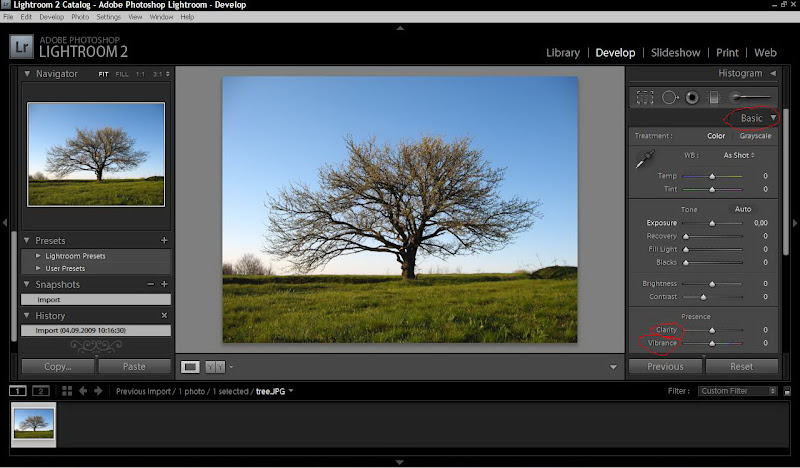Switch to Loupe view mode button
This screenshot has height=468, width=800.
[x=190, y=367]
